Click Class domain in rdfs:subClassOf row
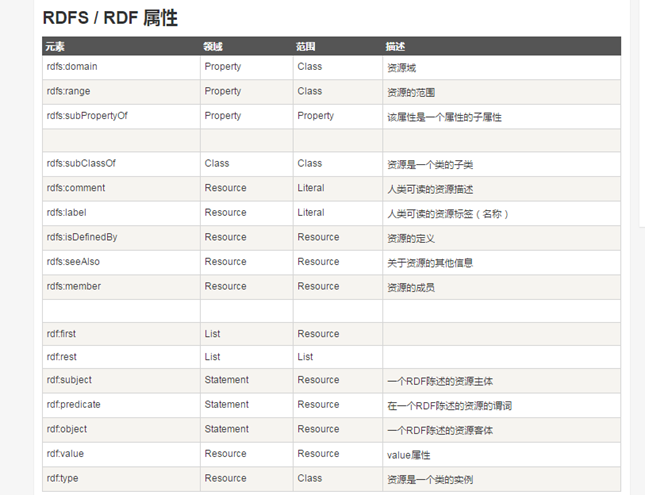This screenshot has width=645, height=495. pos(217,163)
